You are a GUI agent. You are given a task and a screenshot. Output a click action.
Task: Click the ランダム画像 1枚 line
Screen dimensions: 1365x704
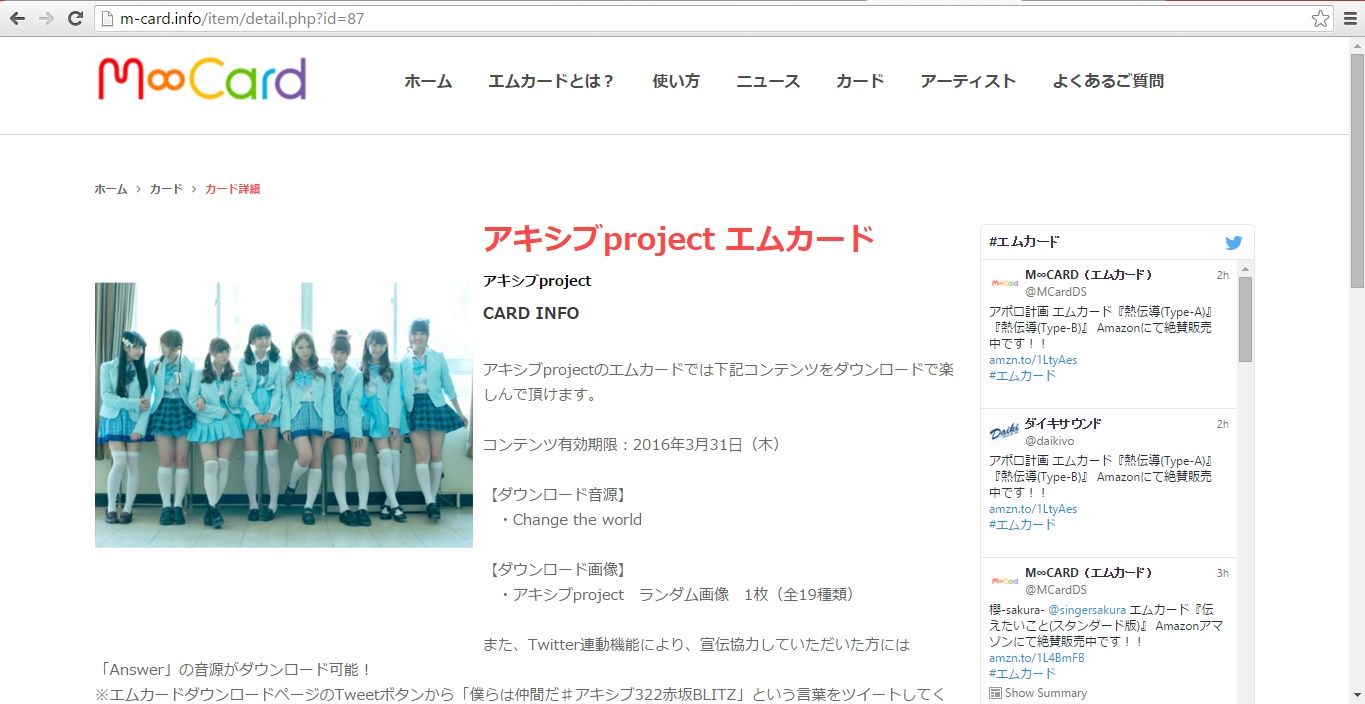tap(679, 595)
